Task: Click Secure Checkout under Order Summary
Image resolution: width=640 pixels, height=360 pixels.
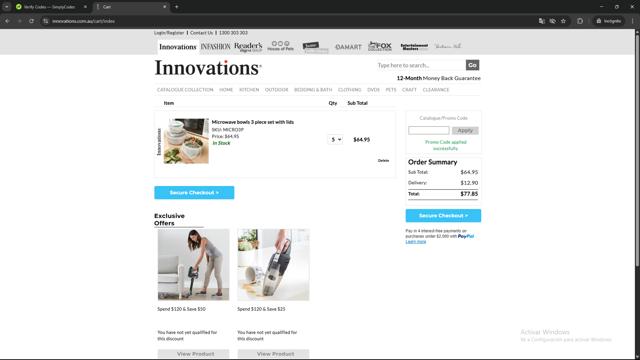Action: [x=443, y=216]
